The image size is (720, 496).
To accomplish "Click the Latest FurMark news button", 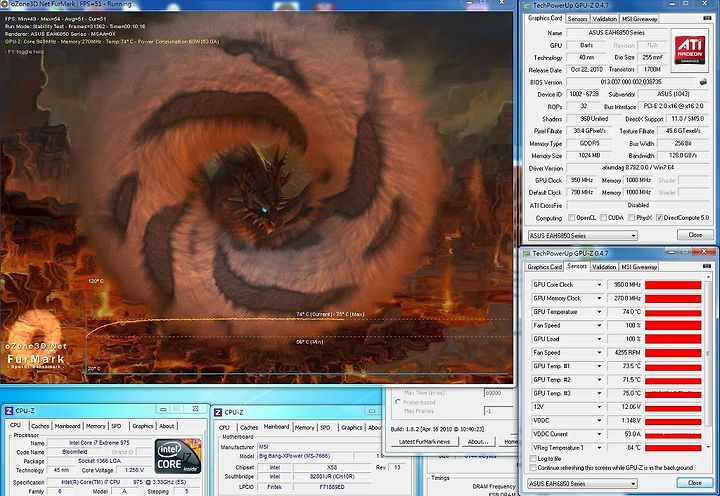I will pos(424,441).
